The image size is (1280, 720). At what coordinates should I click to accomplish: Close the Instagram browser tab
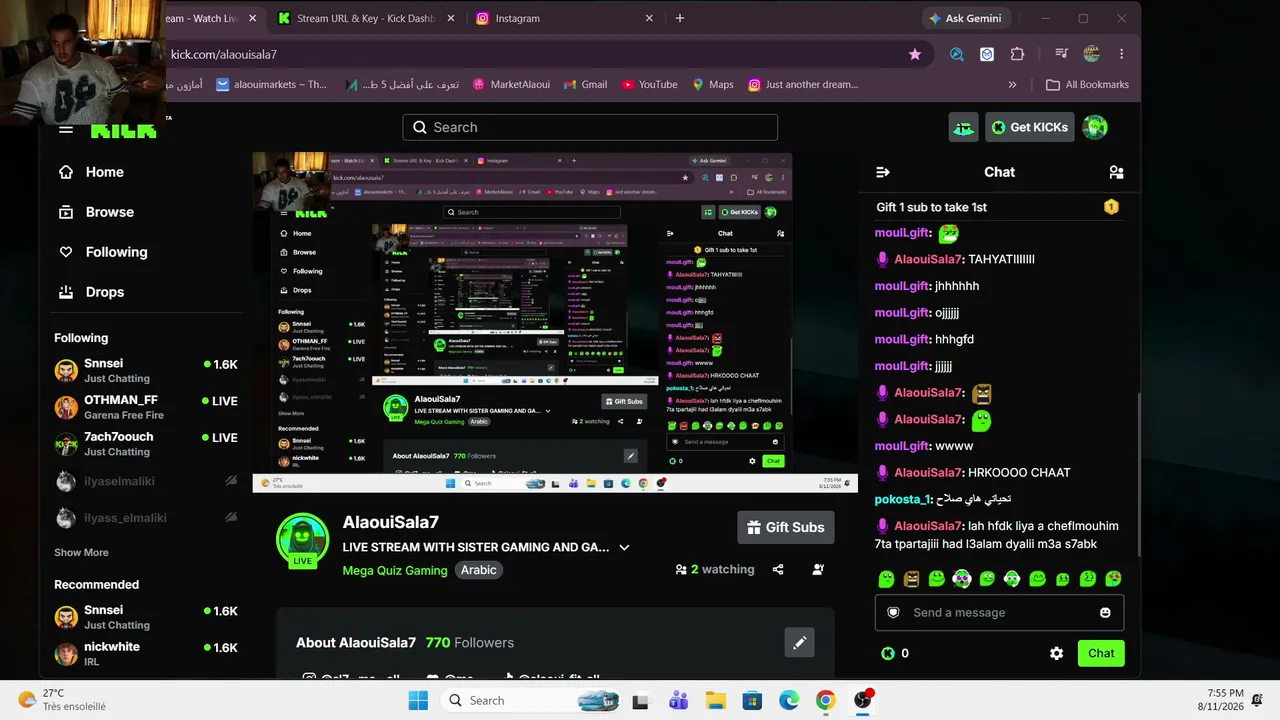(649, 18)
